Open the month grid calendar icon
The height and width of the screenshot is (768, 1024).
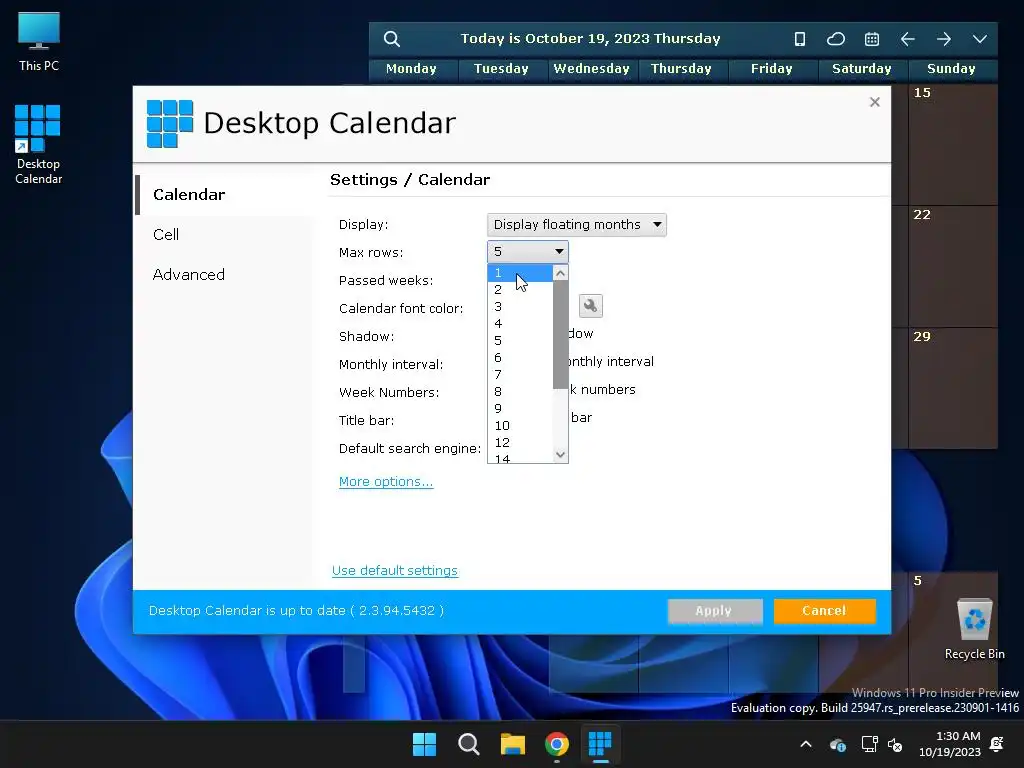click(x=872, y=39)
